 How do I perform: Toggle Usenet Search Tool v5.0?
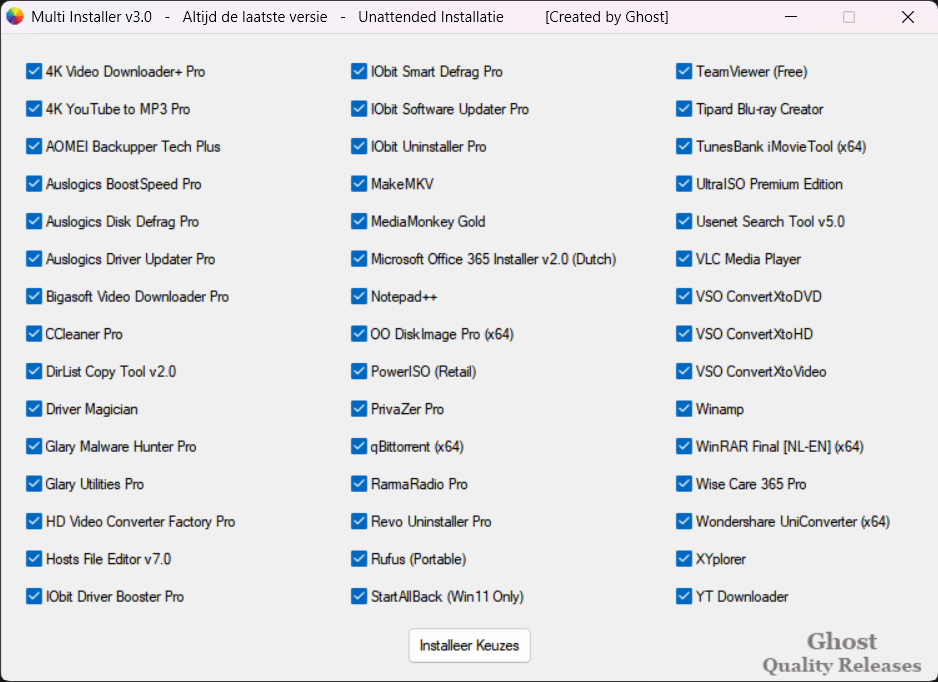(x=684, y=221)
